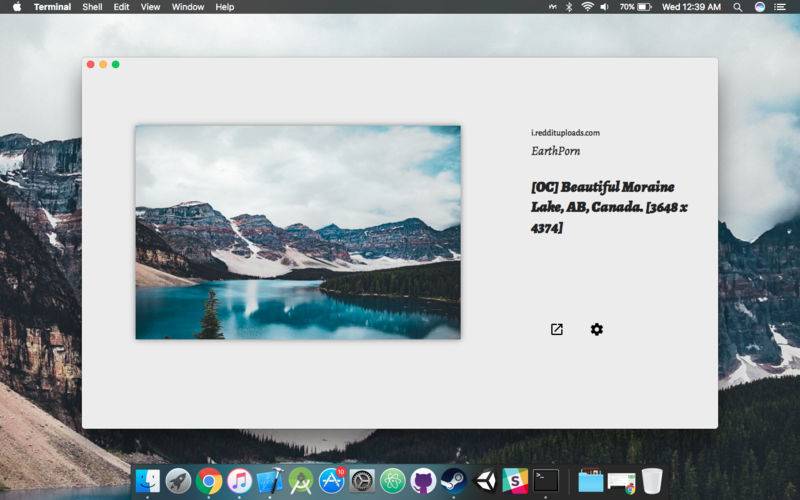The height and width of the screenshot is (500, 800).
Task: Open the View menu in menu bar
Action: click(x=150, y=7)
